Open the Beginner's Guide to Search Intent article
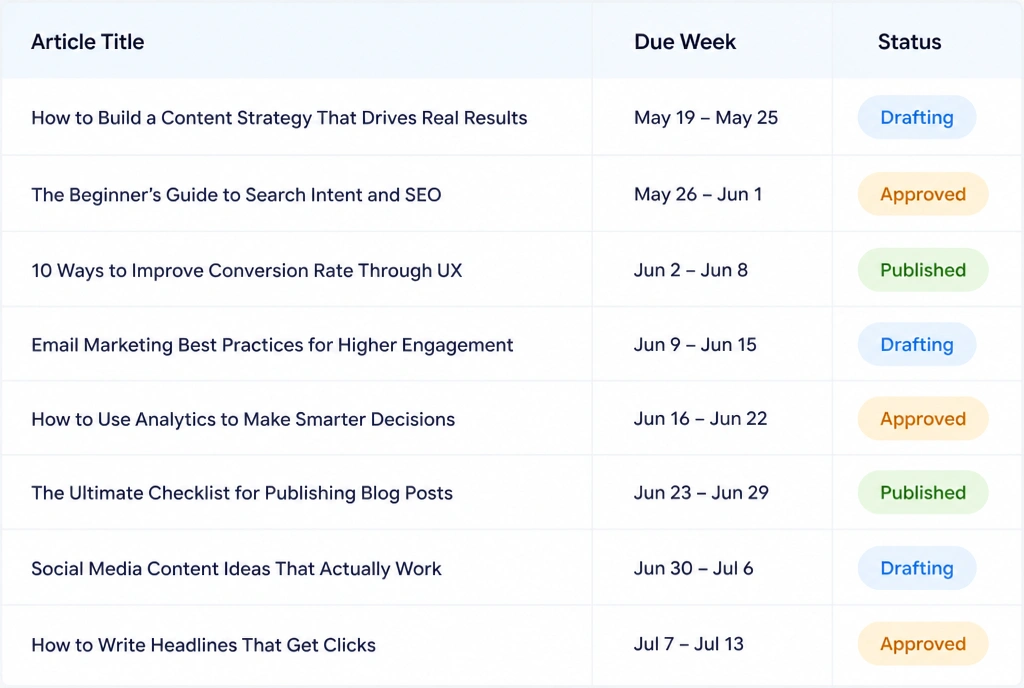1024x688 pixels. tap(236, 195)
